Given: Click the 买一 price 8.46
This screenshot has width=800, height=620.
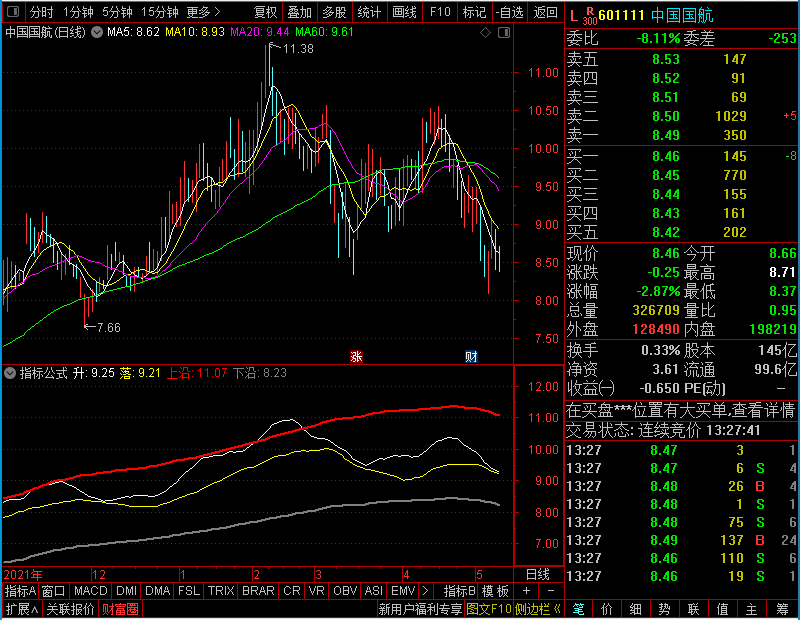Looking at the screenshot, I should pyautogui.click(x=666, y=156).
